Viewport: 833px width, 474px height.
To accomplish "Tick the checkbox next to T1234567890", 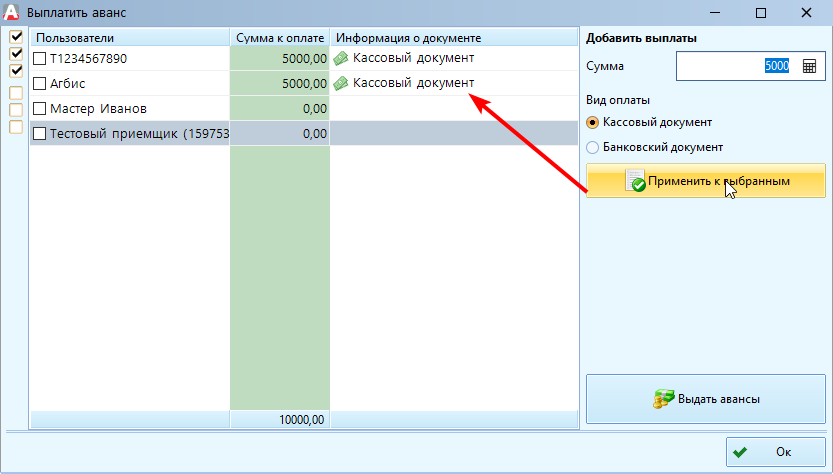I will click(x=40, y=59).
